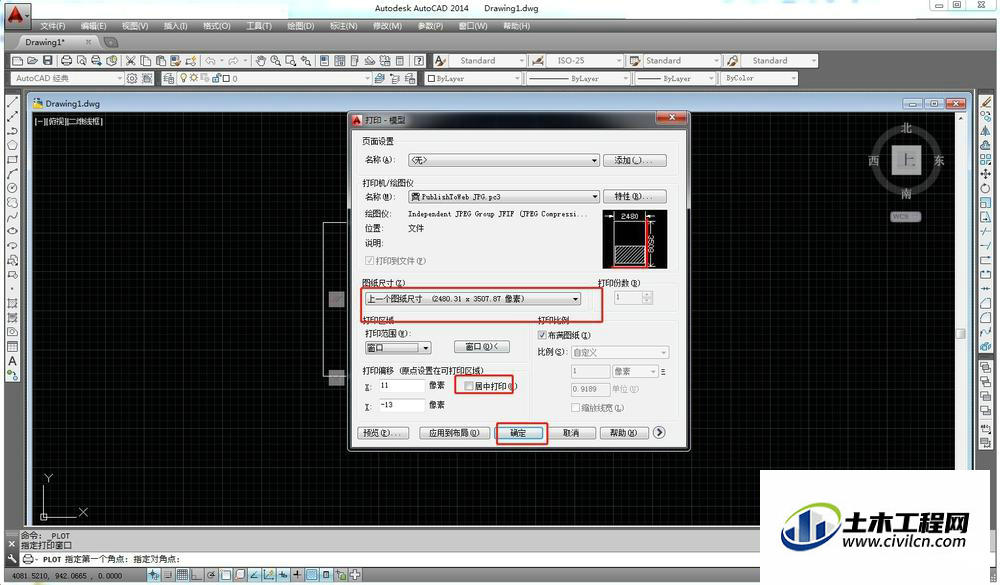Open the 视图(V) menu
The width and height of the screenshot is (1000, 585).
135,26
